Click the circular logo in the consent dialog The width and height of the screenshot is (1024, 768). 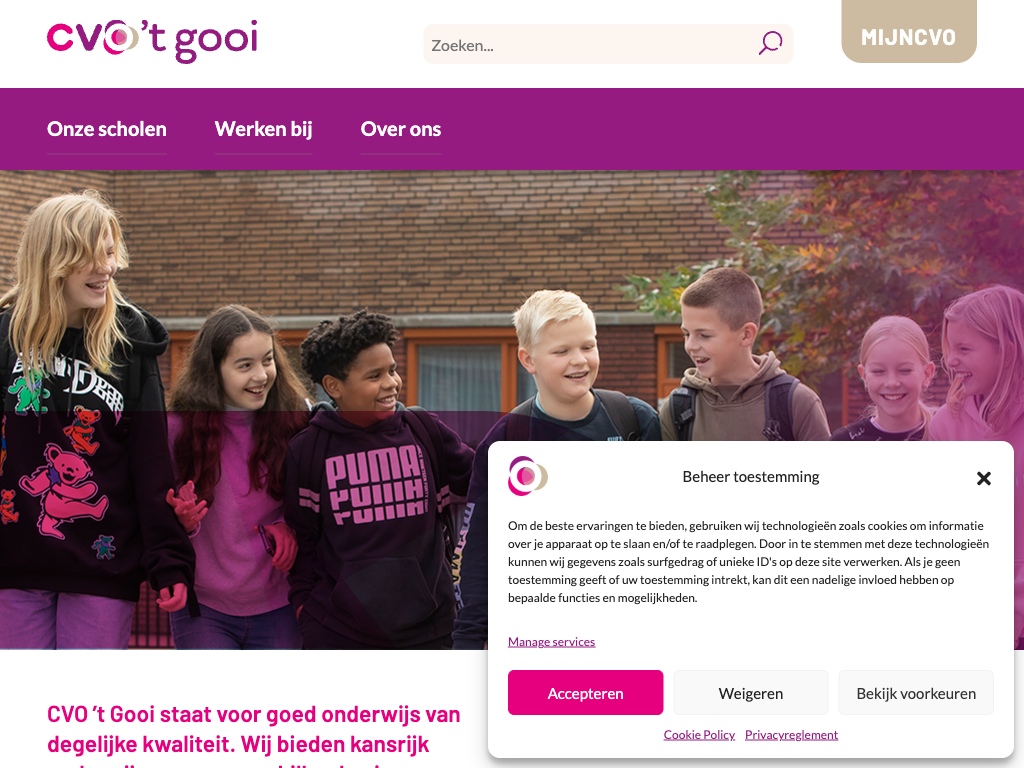(x=528, y=476)
